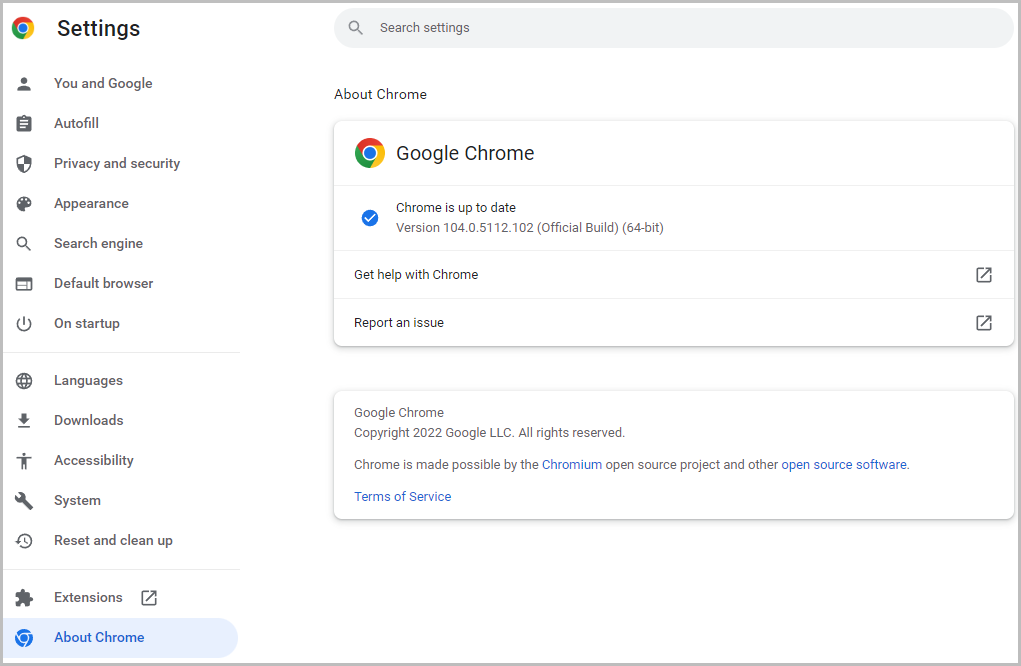Click the search magnifier icon in search bar
The width and height of the screenshot is (1021, 666).
(356, 27)
